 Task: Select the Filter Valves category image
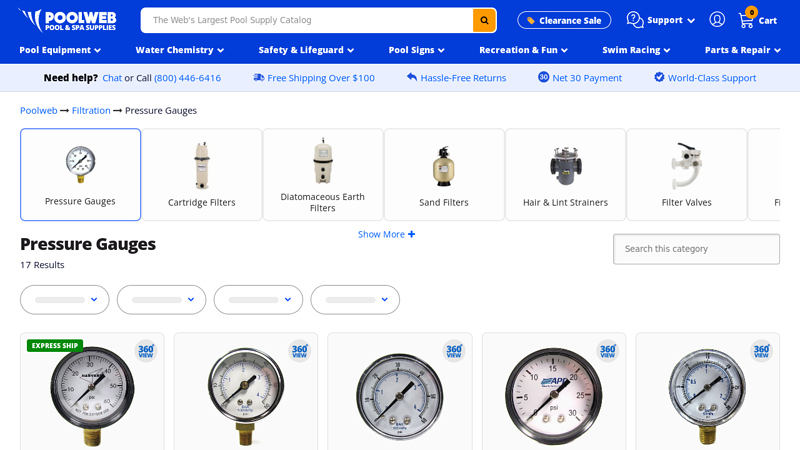pos(687,166)
